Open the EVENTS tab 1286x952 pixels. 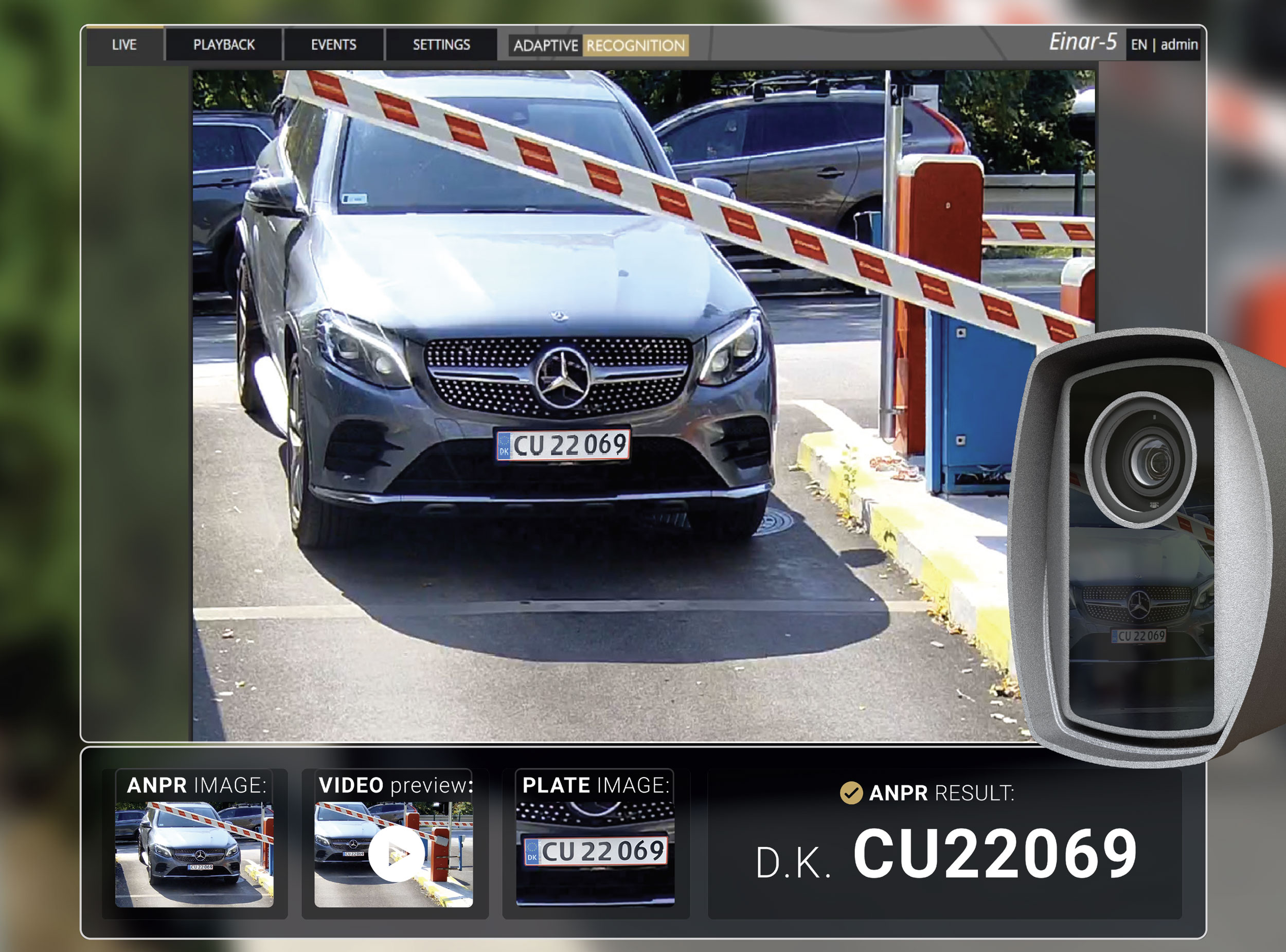click(333, 44)
